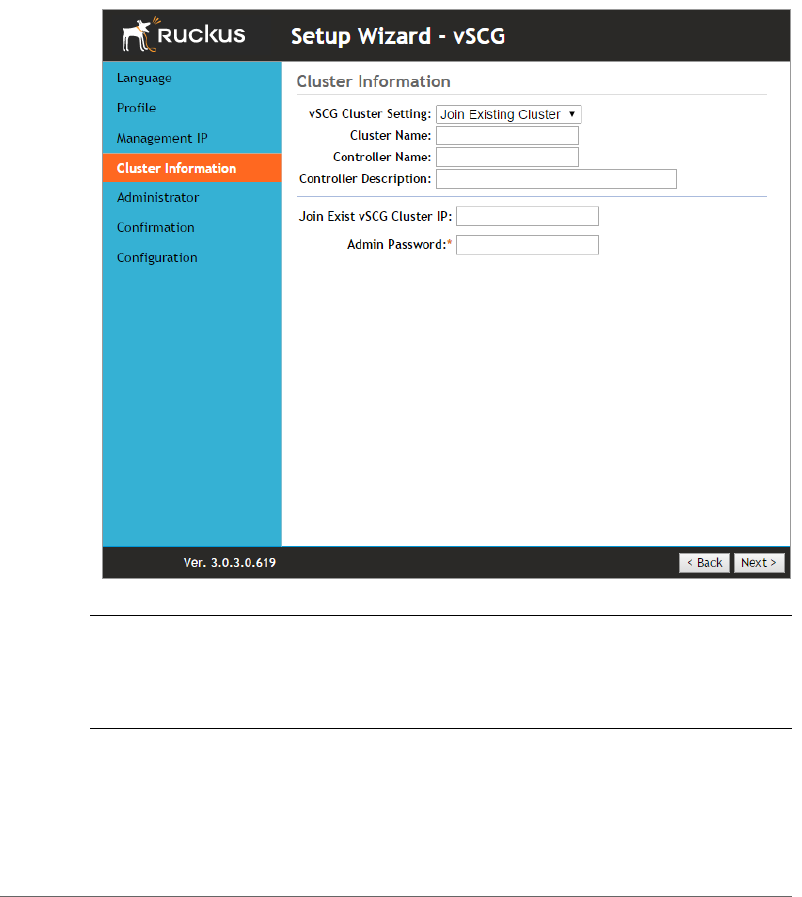Click the version text Ver. 3.0.3.0.619

(229, 563)
